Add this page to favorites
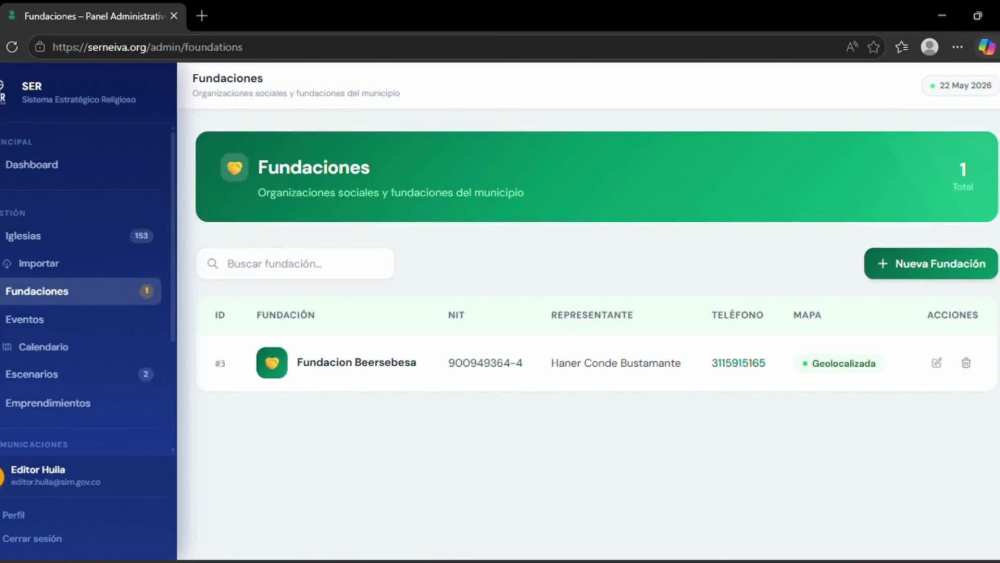 coord(873,47)
